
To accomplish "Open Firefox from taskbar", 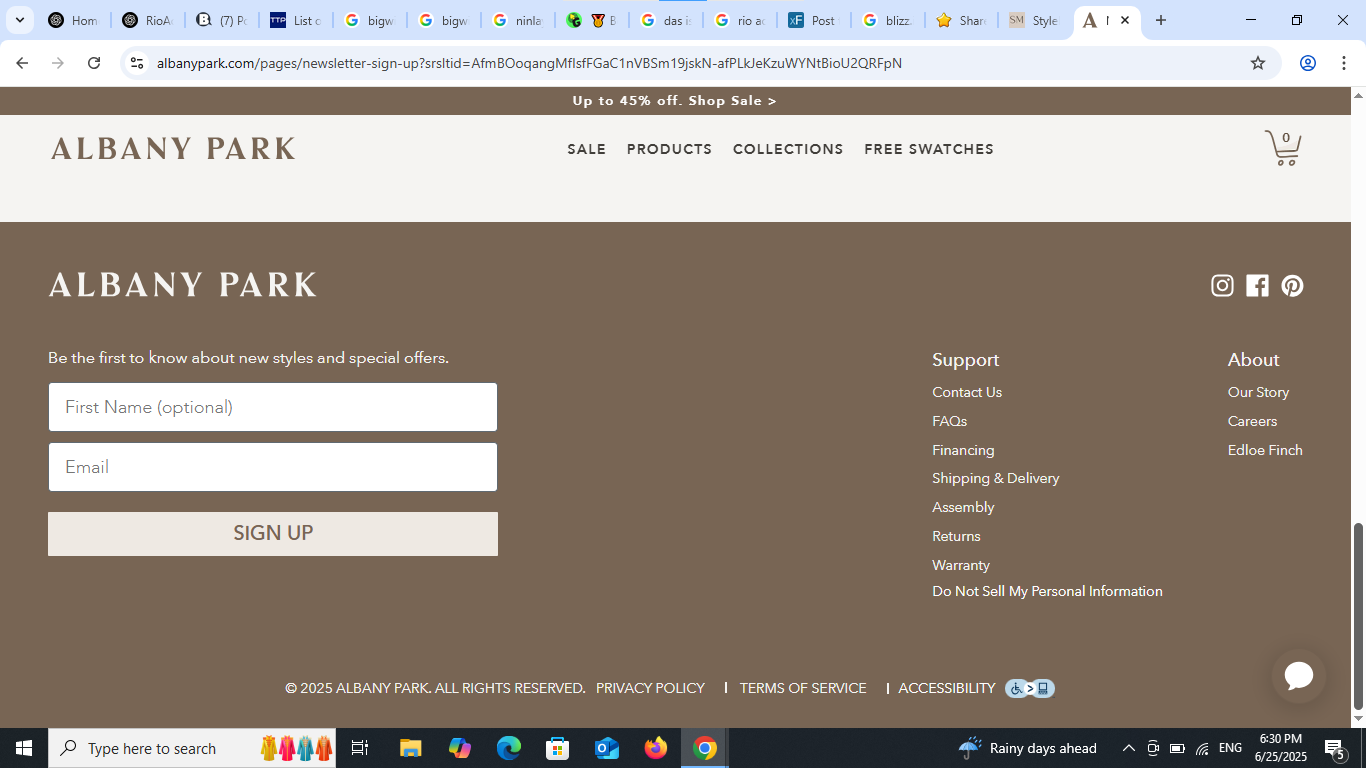I will coord(656,748).
